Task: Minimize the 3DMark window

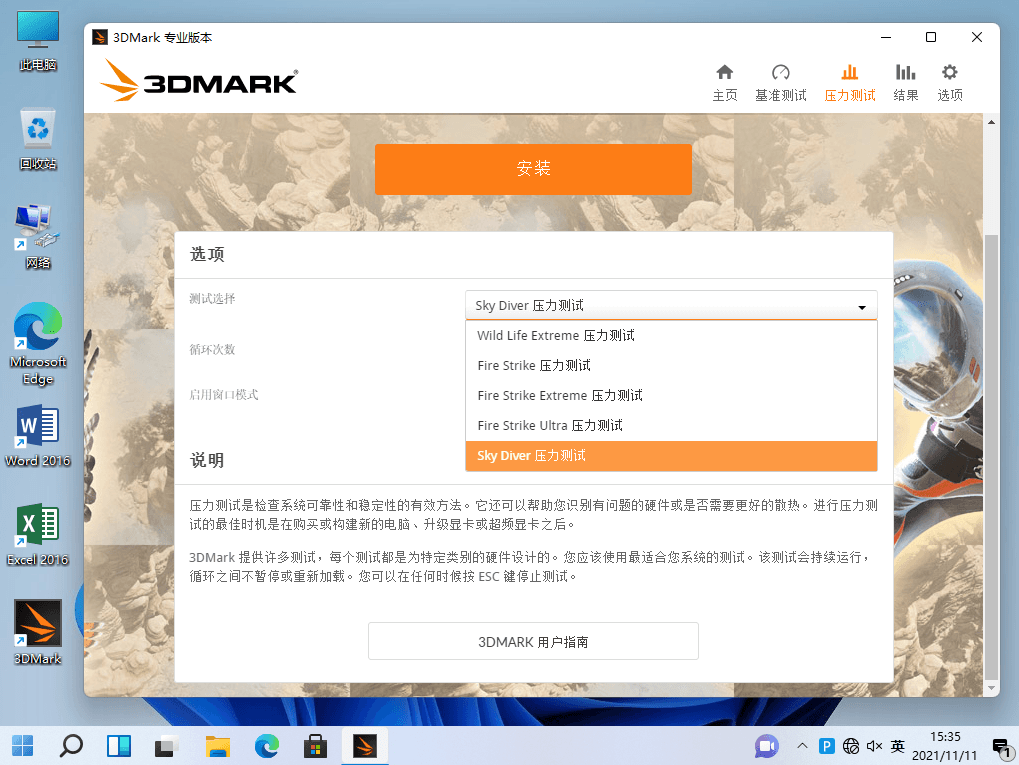Action: click(886, 37)
